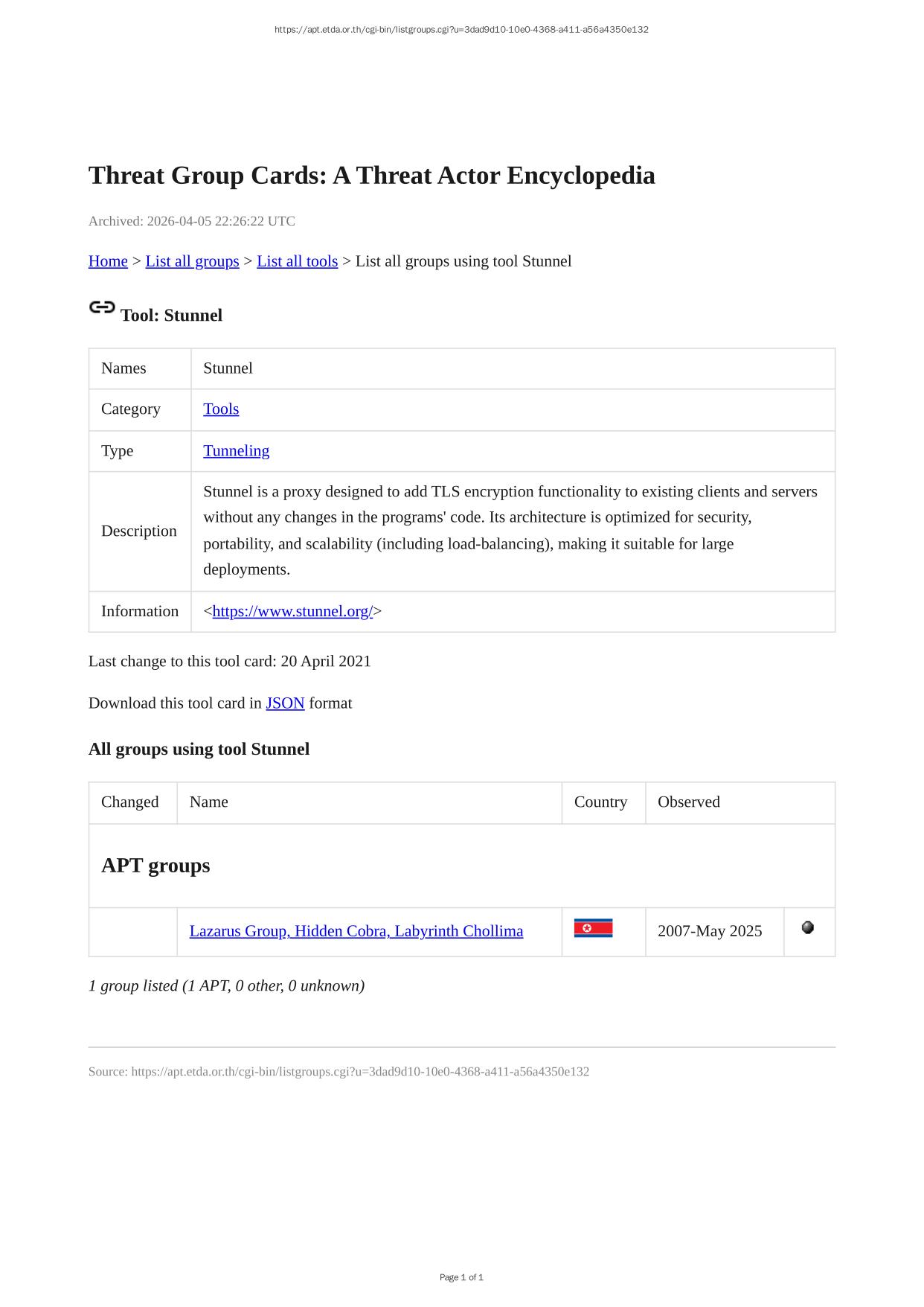This screenshot has height=1307, width=924.
Task: Click the Country column header
Action: pyautogui.click(x=600, y=802)
